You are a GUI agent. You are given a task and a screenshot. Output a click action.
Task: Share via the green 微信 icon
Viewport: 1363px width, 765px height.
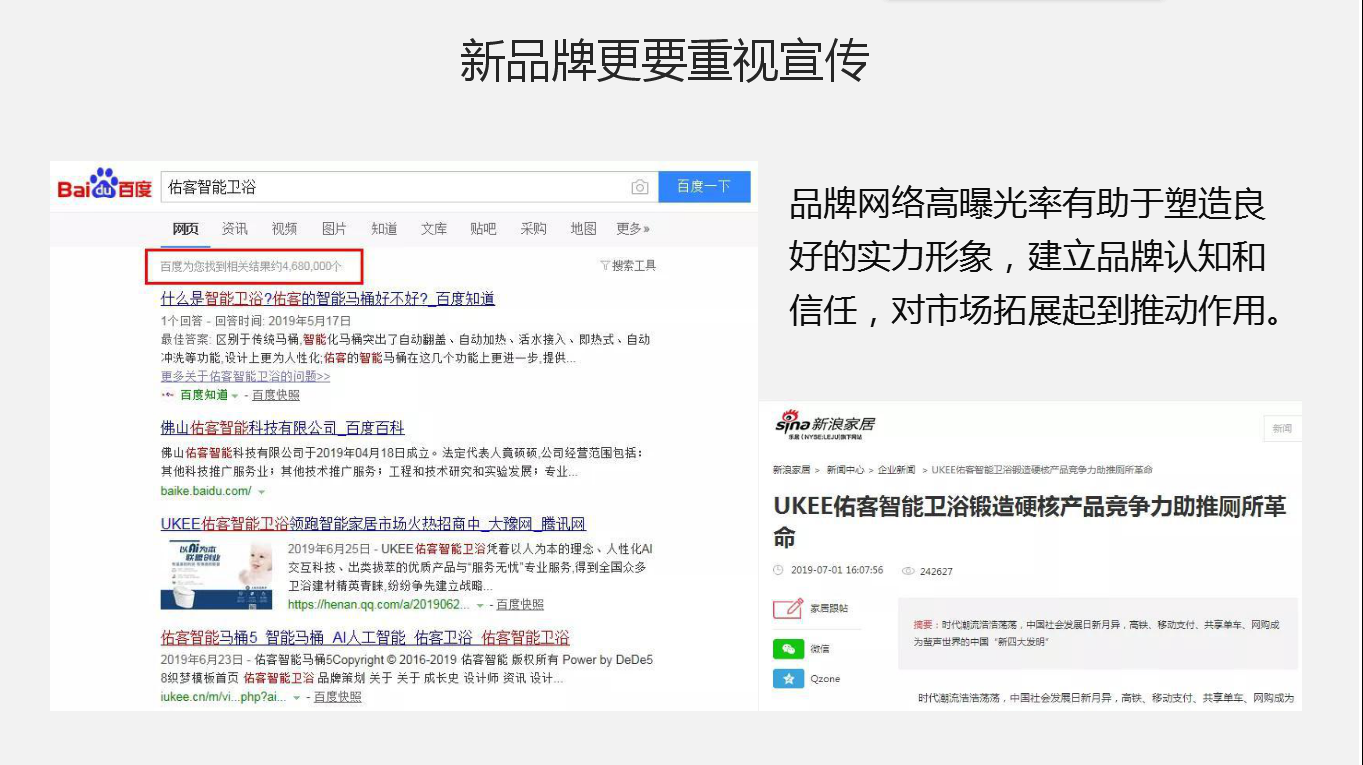tap(788, 649)
